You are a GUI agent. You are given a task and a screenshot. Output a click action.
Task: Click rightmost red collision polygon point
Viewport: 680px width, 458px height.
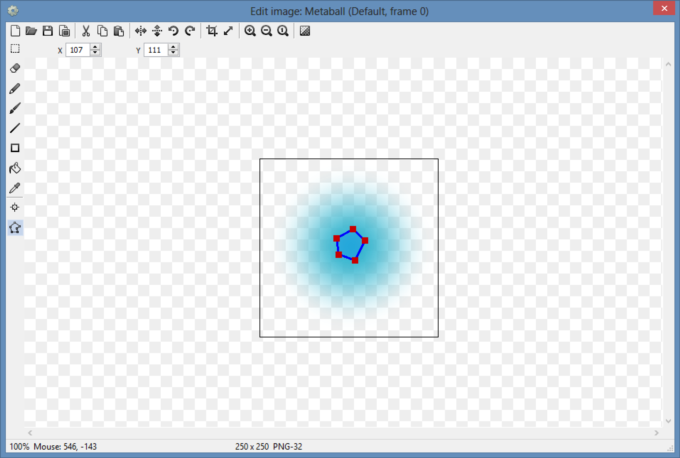point(365,240)
